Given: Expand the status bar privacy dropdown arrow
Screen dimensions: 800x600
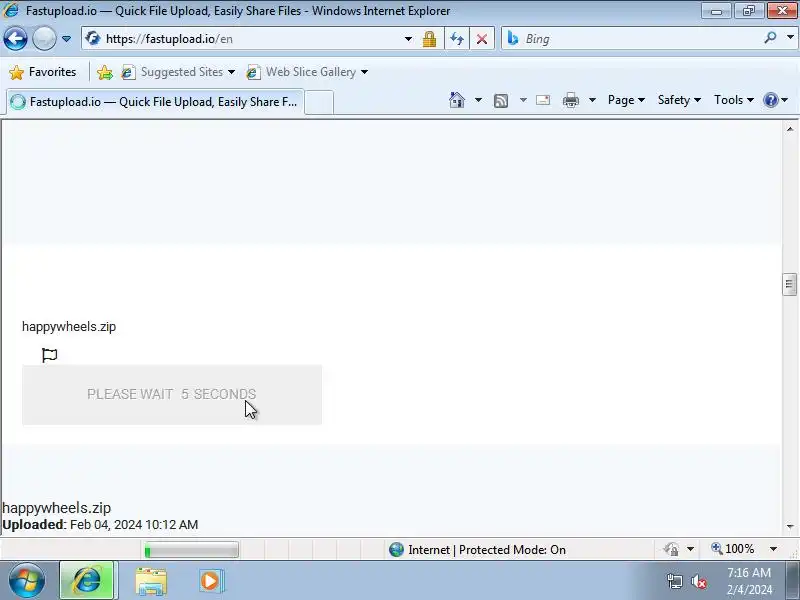Looking at the screenshot, I should 690,549.
